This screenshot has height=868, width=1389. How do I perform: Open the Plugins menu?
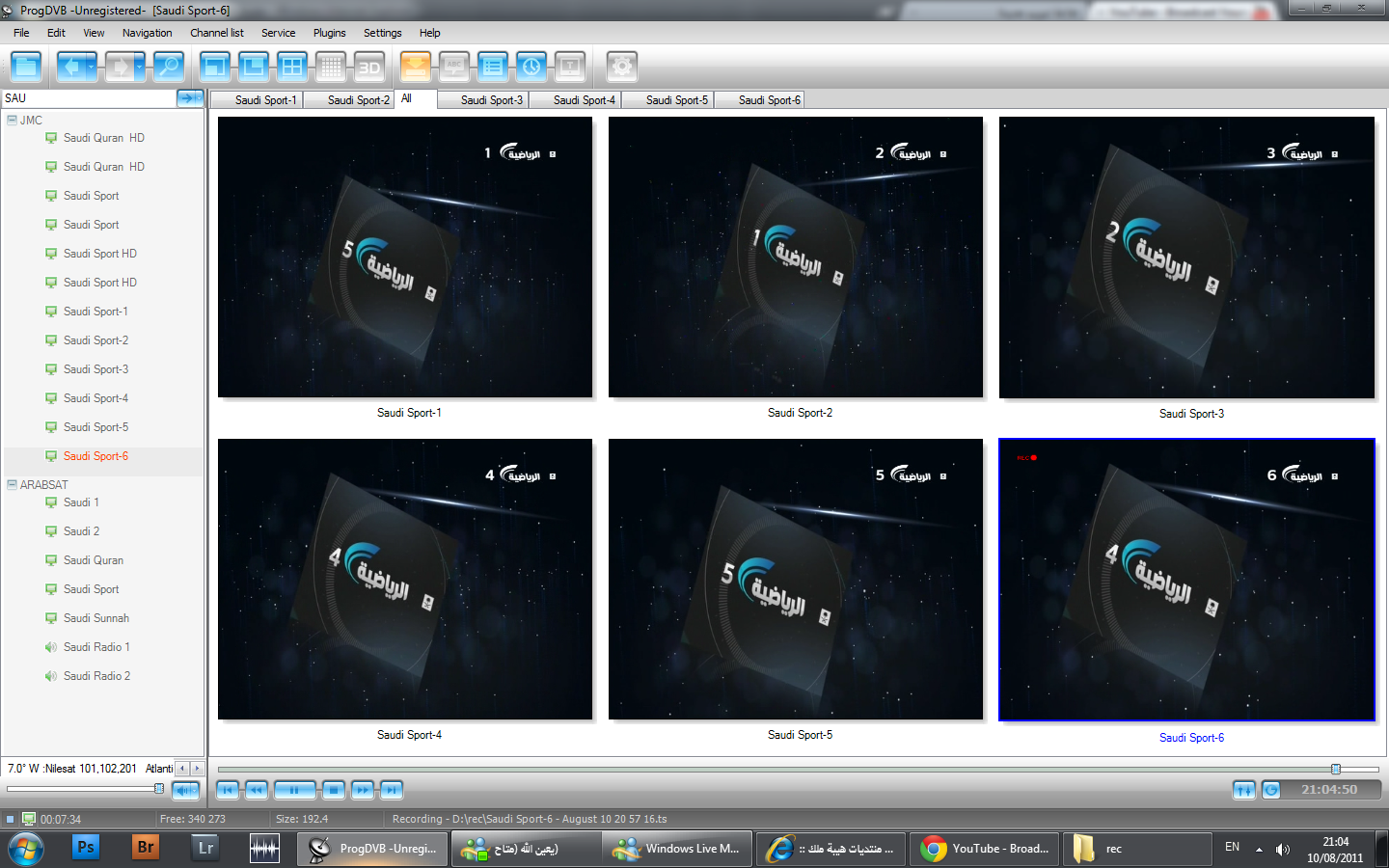coord(329,33)
